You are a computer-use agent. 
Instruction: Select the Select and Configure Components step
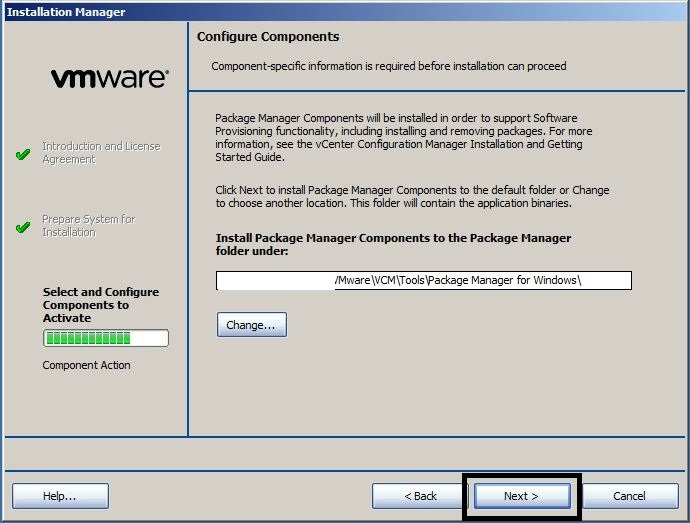(100, 305)
